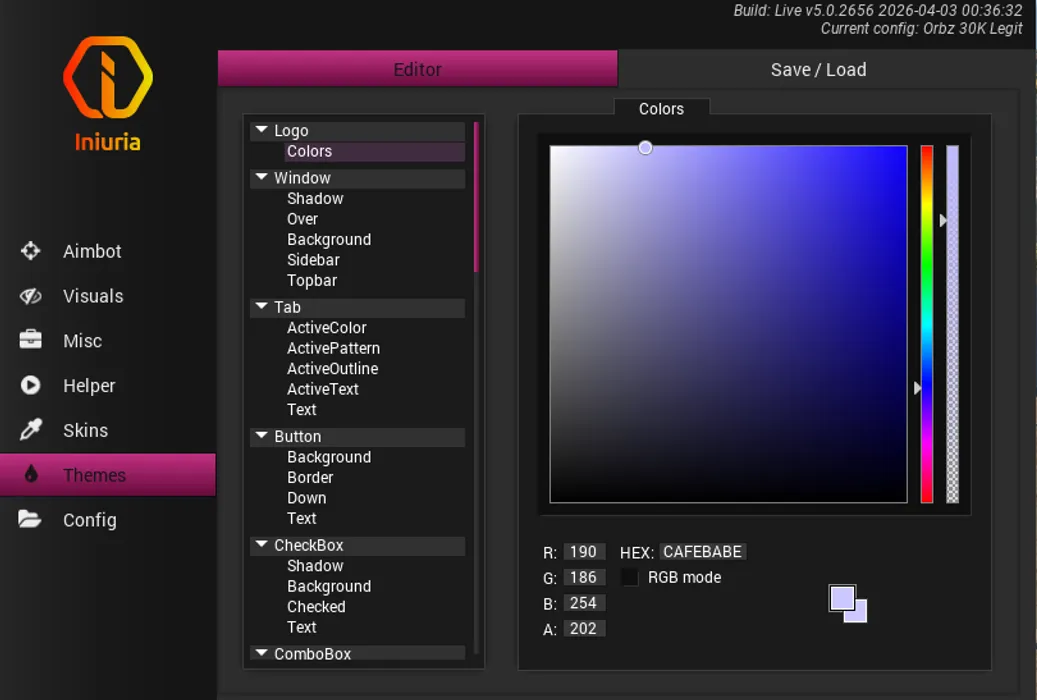Click the Themes droplet icon
This screenshot has width=1037, height=700.
pyautogui.click(x=30, y=474)
